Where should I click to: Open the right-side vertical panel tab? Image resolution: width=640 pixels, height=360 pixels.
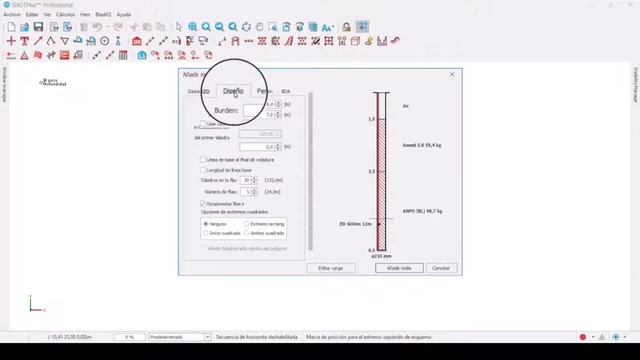click(636, 85)
